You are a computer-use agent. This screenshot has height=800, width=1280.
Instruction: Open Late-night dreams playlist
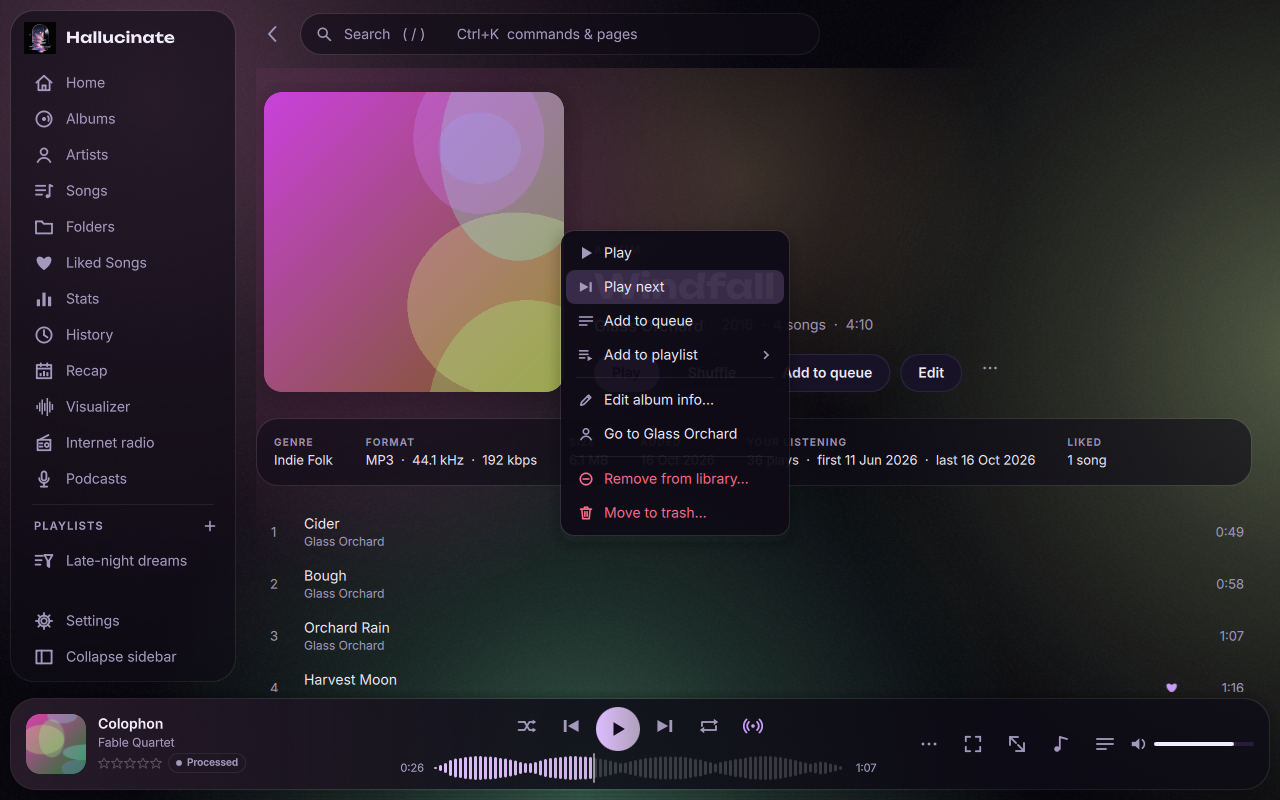(x=123, y=561)
